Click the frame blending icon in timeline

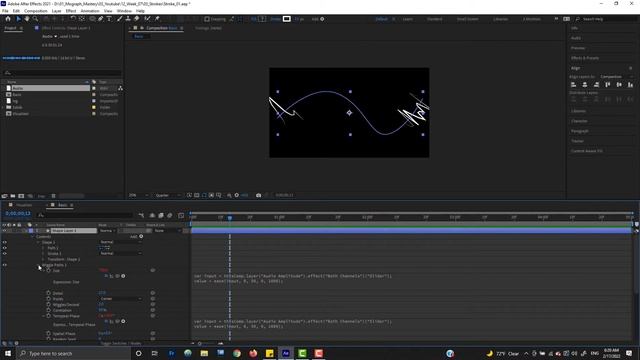pyautogui.click(x=161, y=215)
